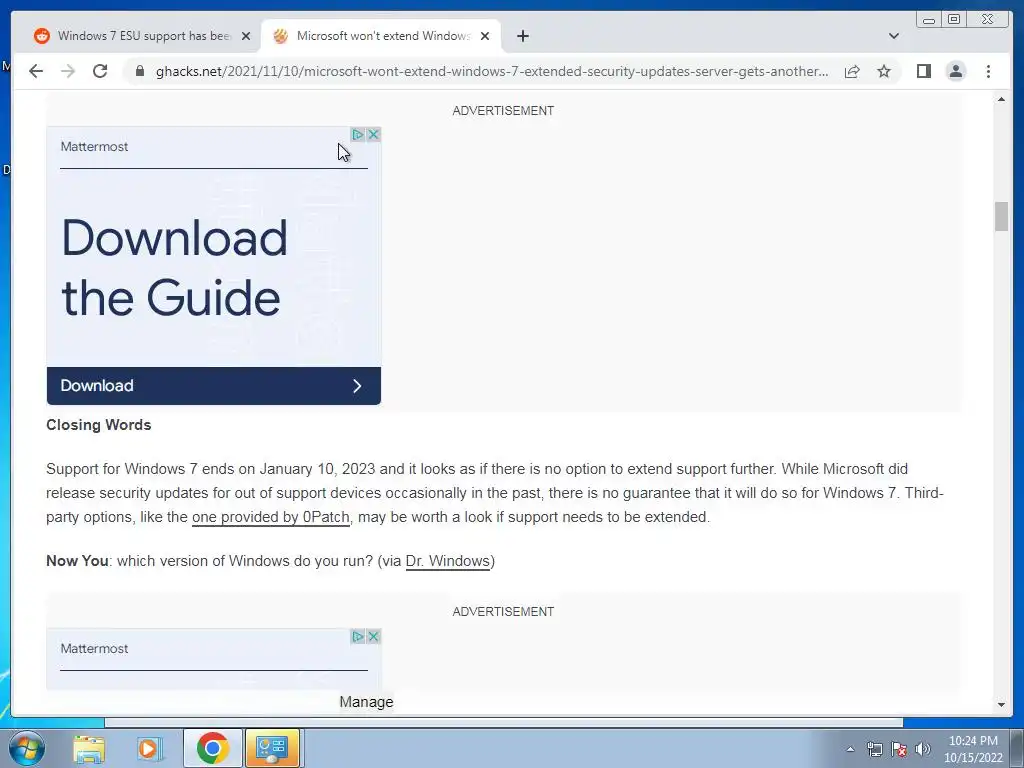Open the volume speaker tray icon
The height and width of the screenshot is (768, 1024).
(x=923, y=749)
